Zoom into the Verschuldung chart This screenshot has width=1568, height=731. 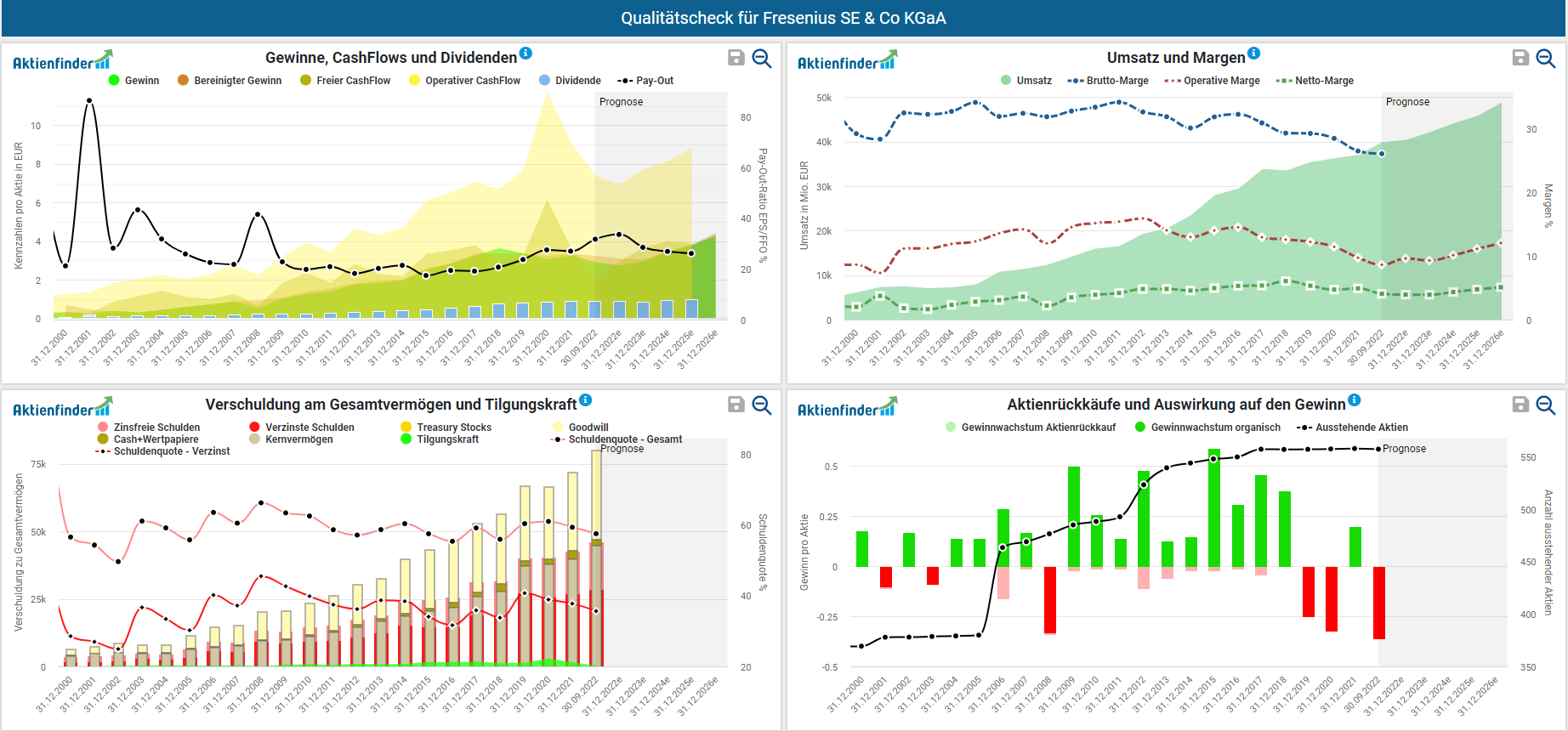tap(762, 405)
